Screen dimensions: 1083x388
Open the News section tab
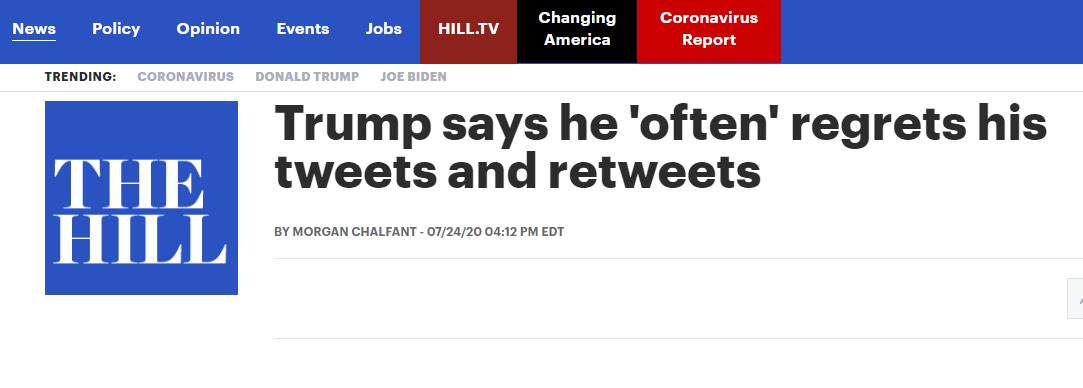tap(34, 29)
